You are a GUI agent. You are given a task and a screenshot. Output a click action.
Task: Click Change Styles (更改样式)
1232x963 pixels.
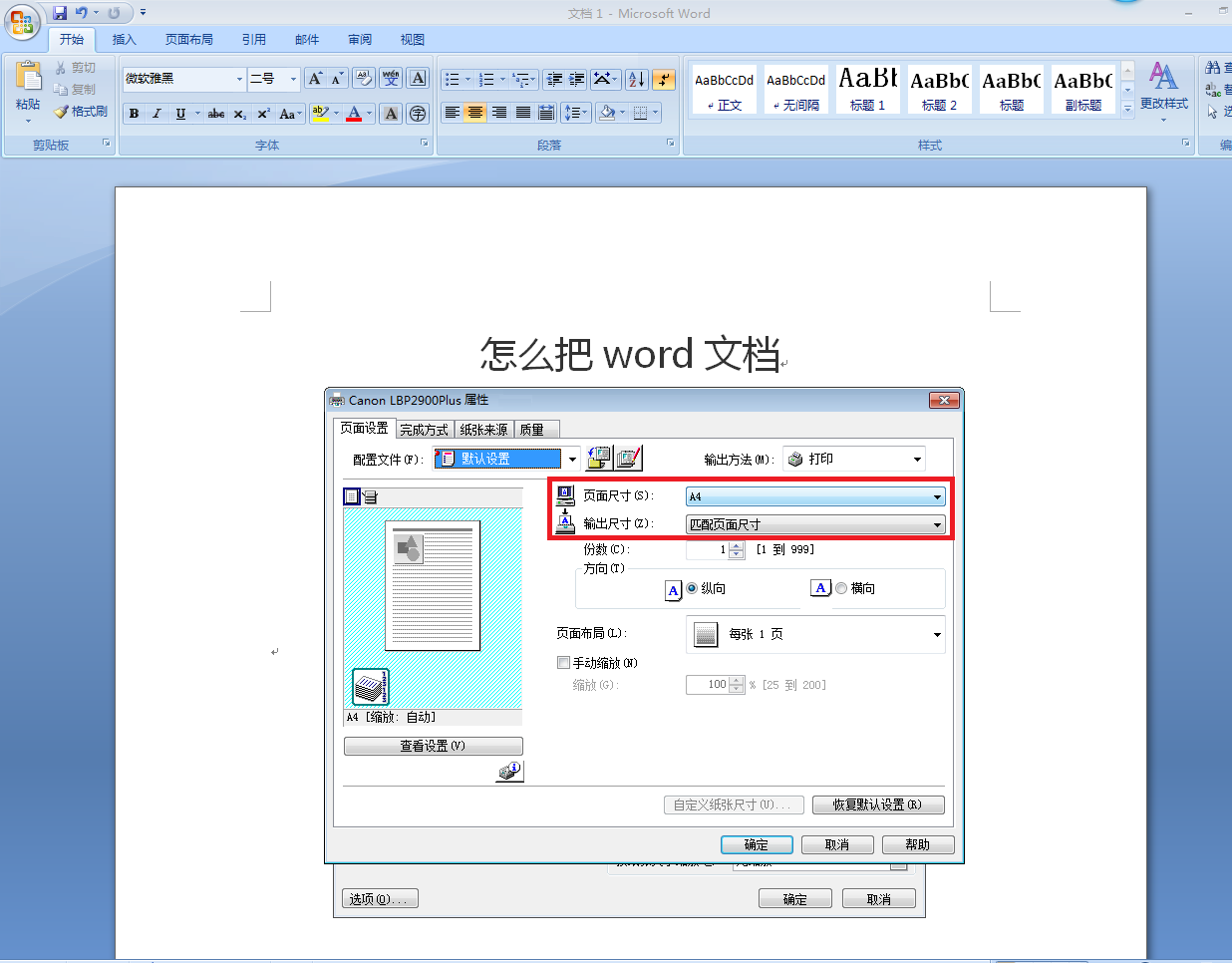pos(1164,90)
